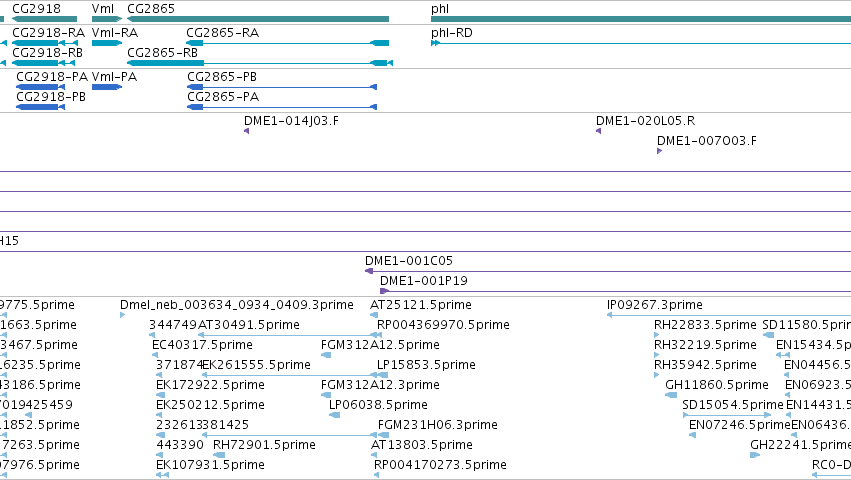Open the EK261555.5prime EST label

pyautogui.click(x=256, y=365)
